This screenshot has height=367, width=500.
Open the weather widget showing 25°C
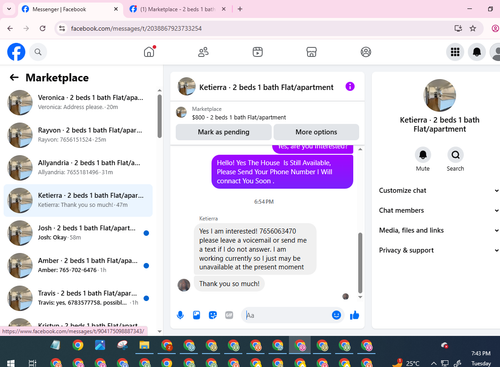[406, 363]
